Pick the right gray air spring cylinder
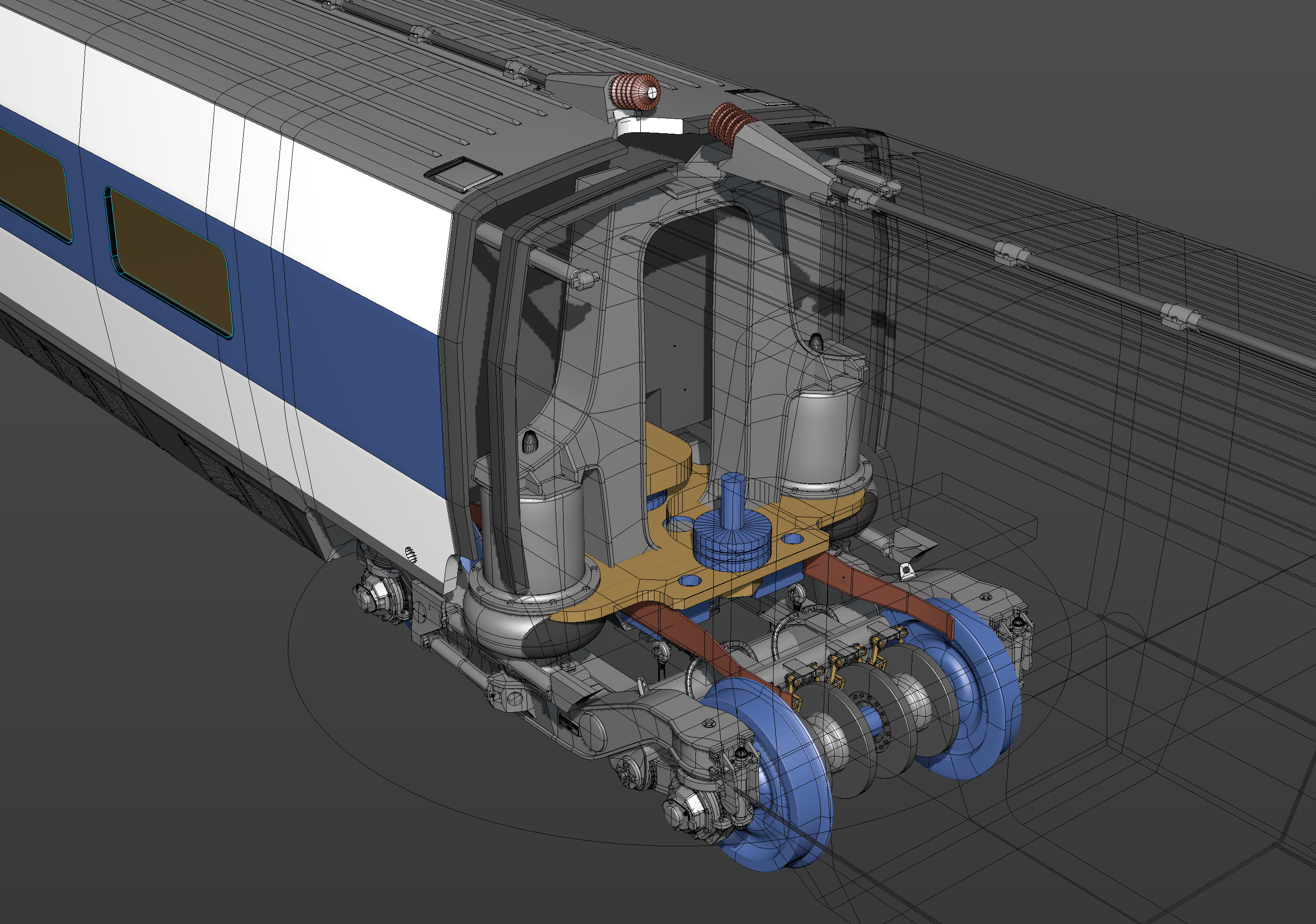 [825, 437]
